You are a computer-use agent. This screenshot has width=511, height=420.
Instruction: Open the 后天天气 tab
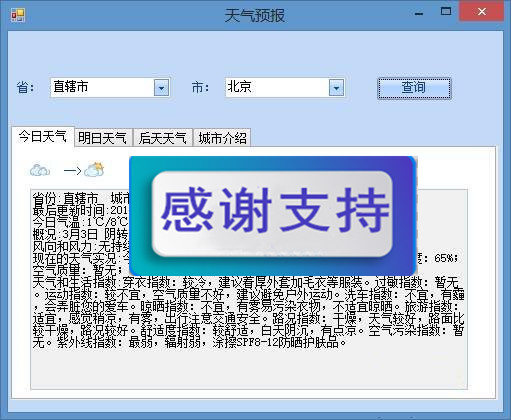(x=163, y=138)
